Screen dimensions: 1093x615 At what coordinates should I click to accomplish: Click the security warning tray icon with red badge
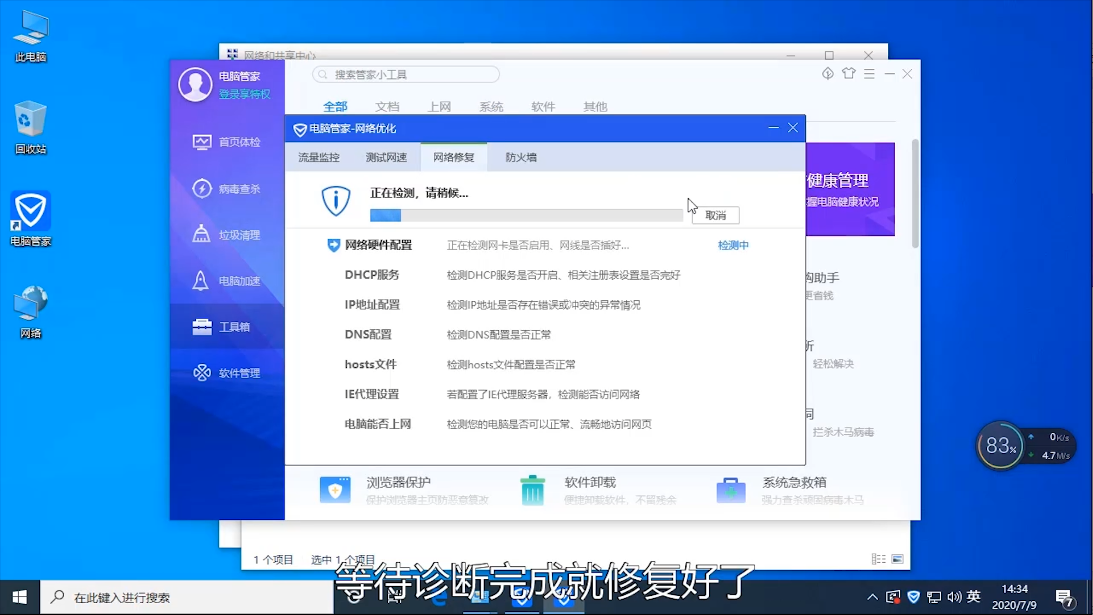pos(893,597)
